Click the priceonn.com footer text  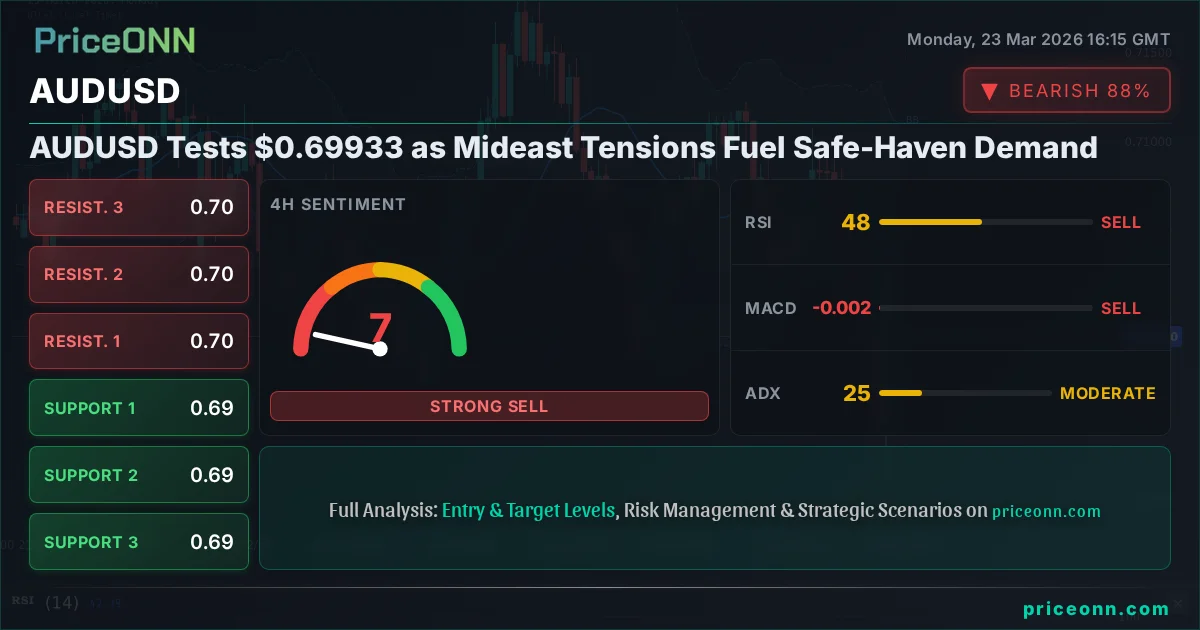pos(1096,608)
